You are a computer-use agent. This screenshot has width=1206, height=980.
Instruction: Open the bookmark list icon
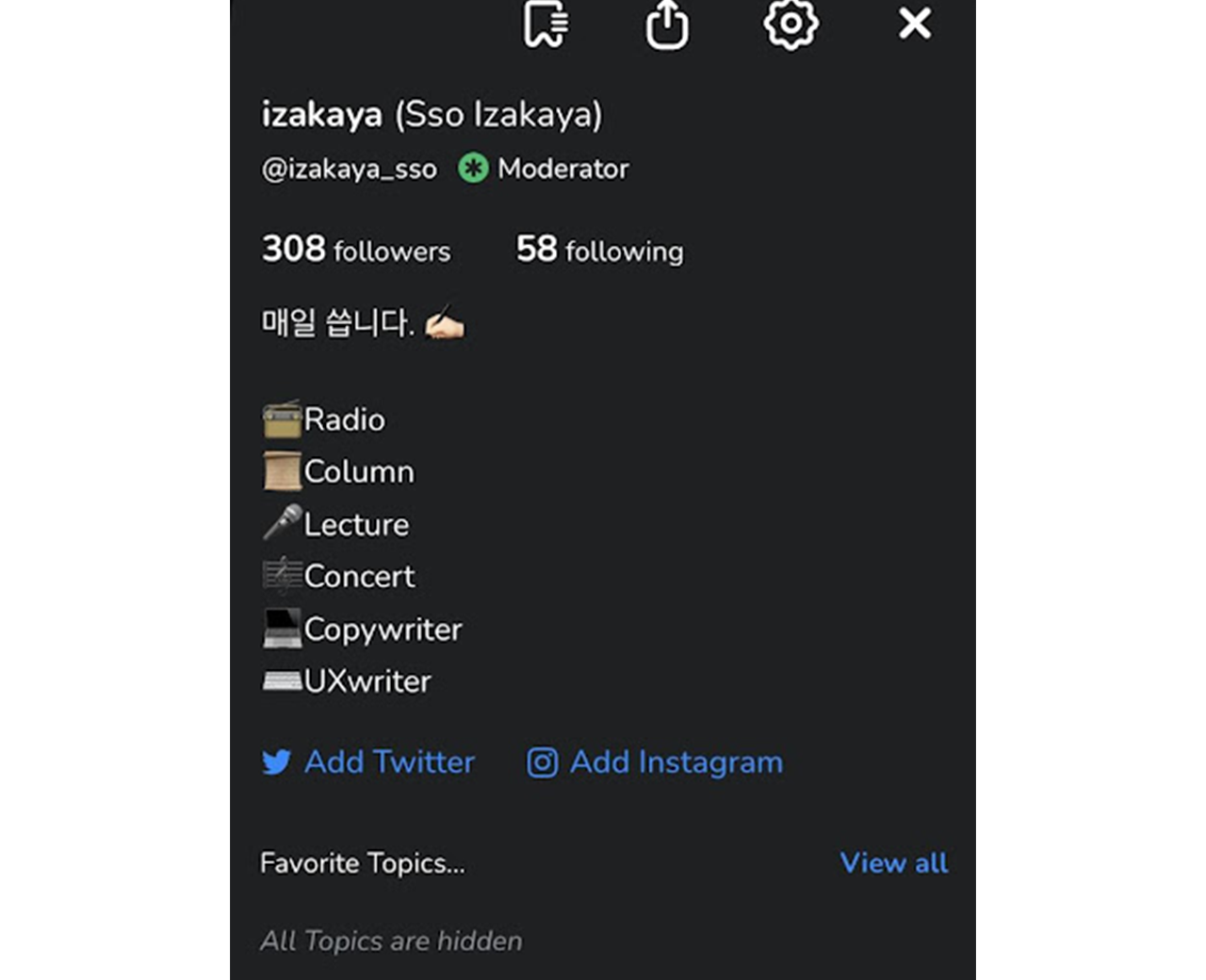[546, 24]
